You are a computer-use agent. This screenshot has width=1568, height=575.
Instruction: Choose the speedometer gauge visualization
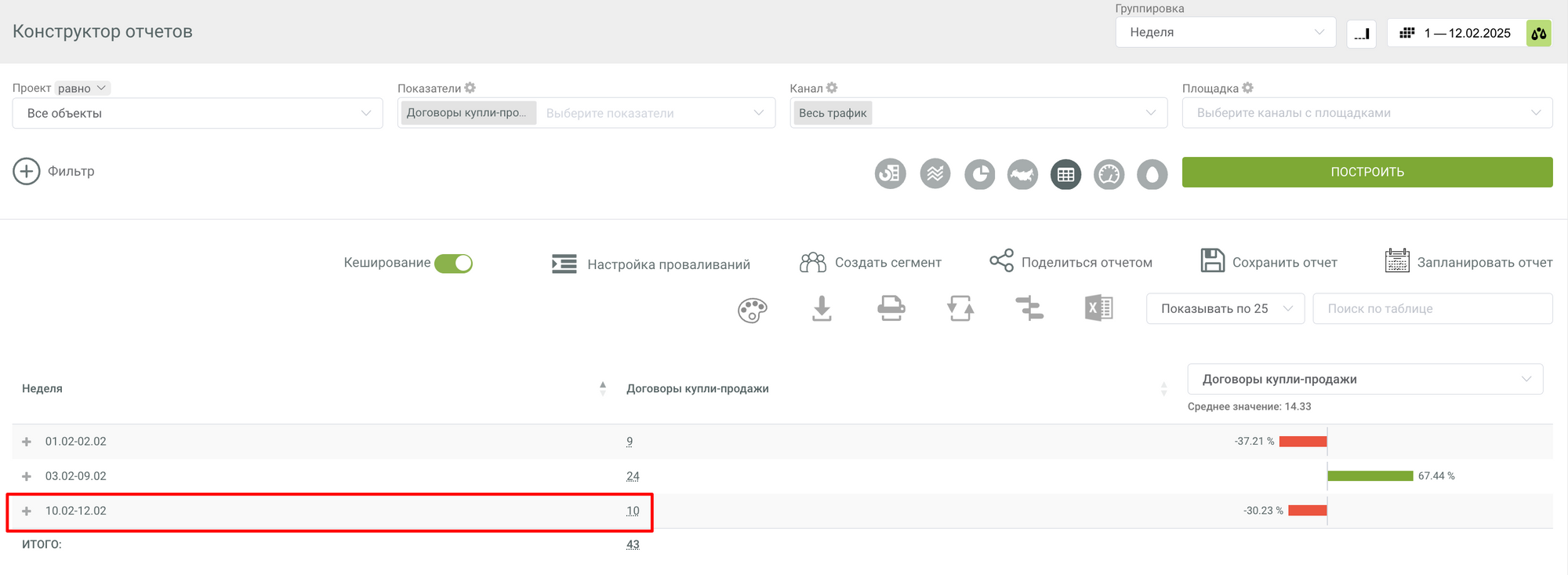tap(1109, 174)
